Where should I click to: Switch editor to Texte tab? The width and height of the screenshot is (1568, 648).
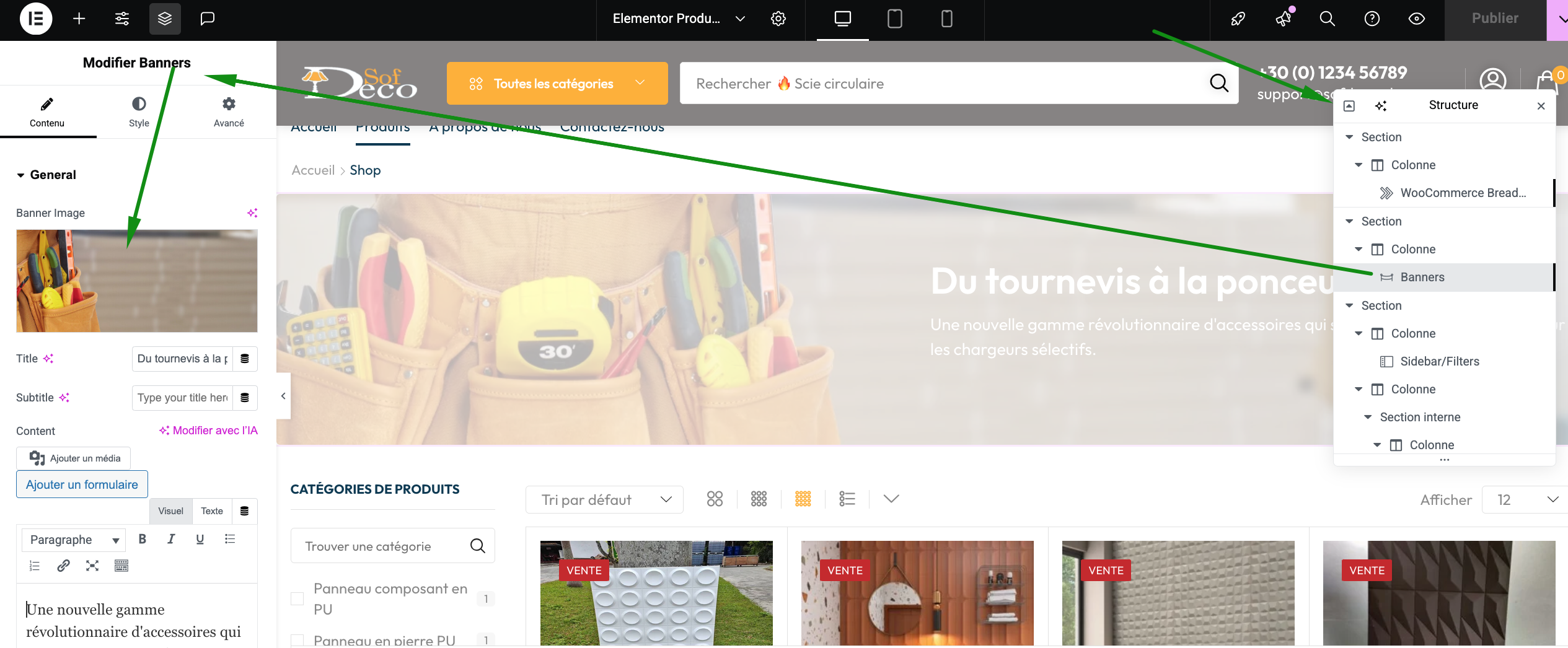pos(212,511)
